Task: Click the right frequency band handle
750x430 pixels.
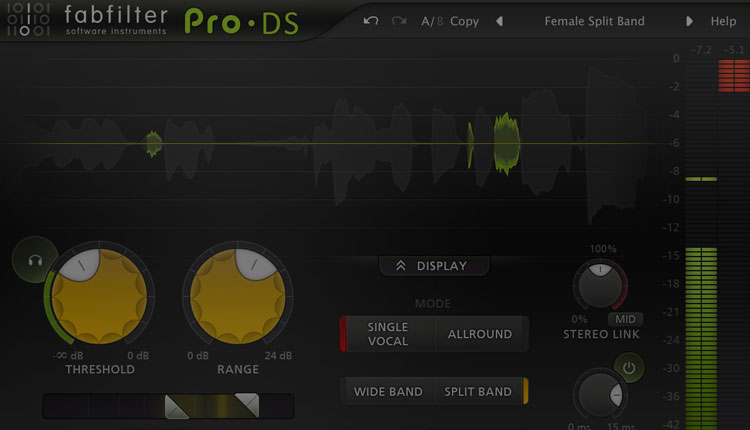Action: 247,405
